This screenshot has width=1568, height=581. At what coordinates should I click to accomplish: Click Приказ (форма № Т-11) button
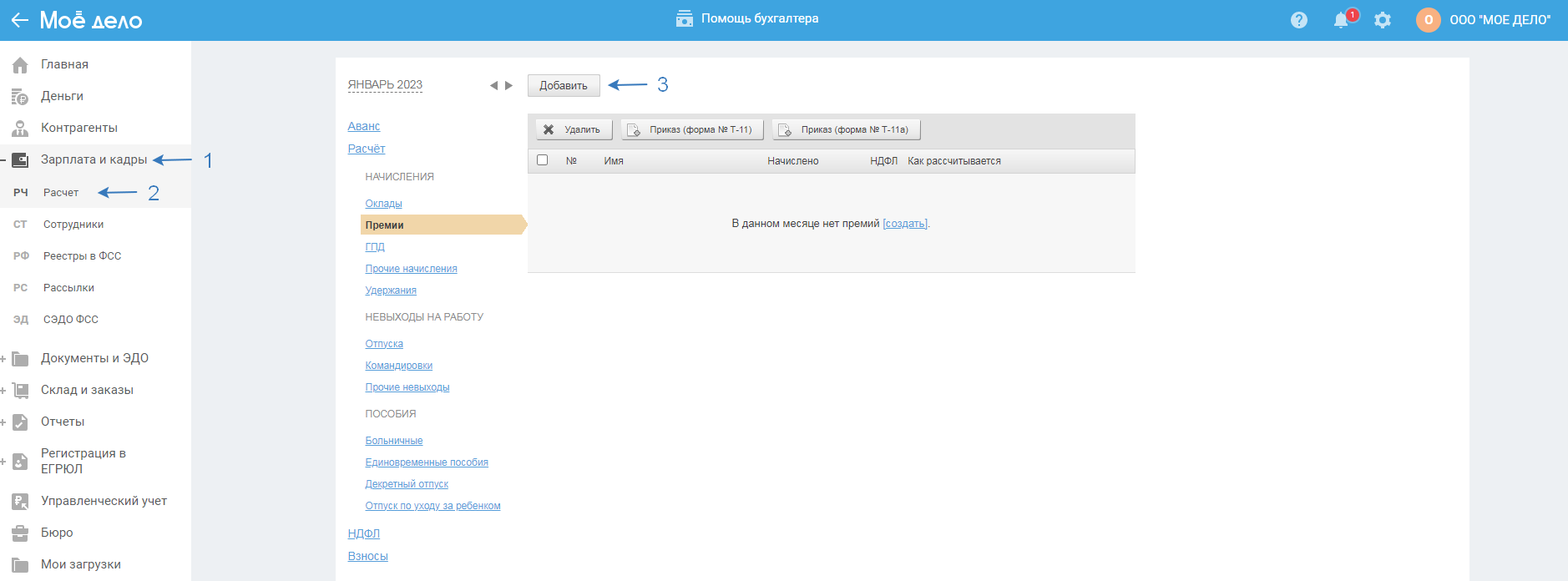point(692,129)
